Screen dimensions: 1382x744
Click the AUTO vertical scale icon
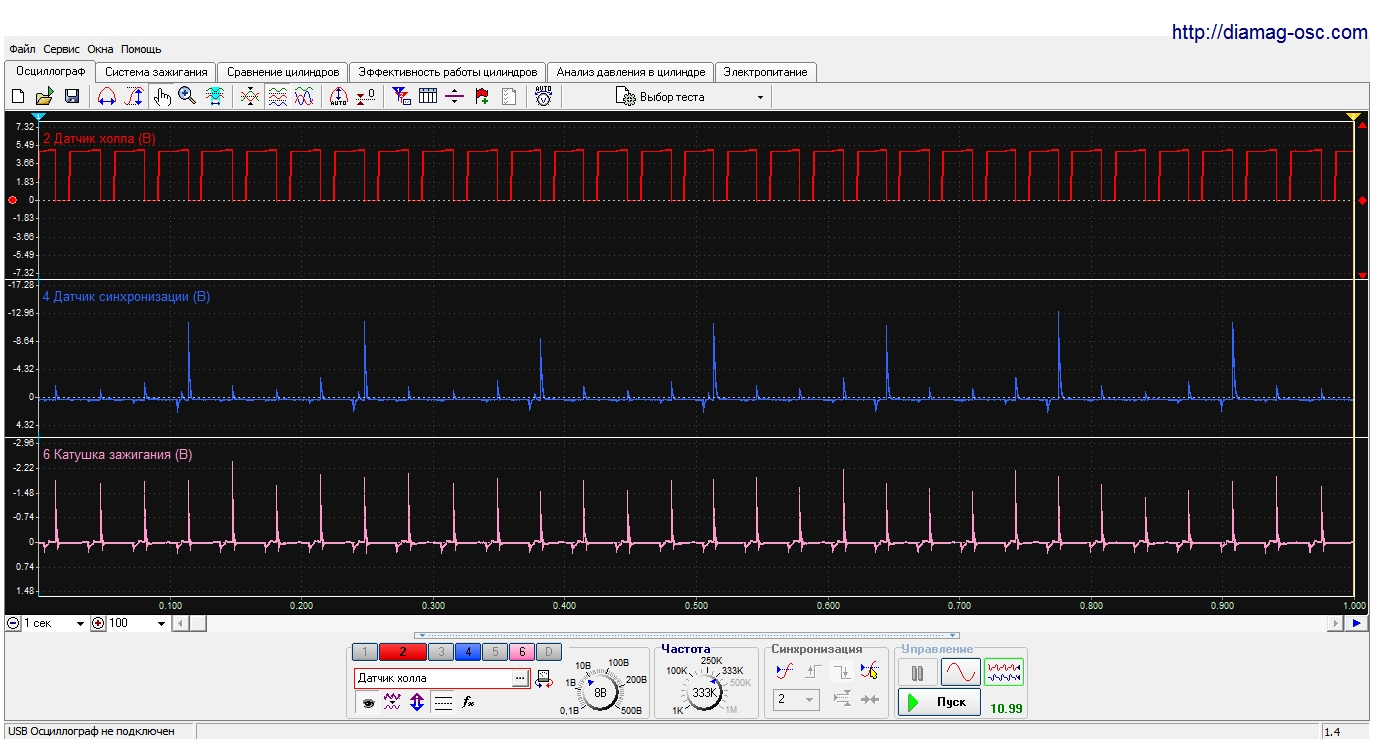click(338, 97)
